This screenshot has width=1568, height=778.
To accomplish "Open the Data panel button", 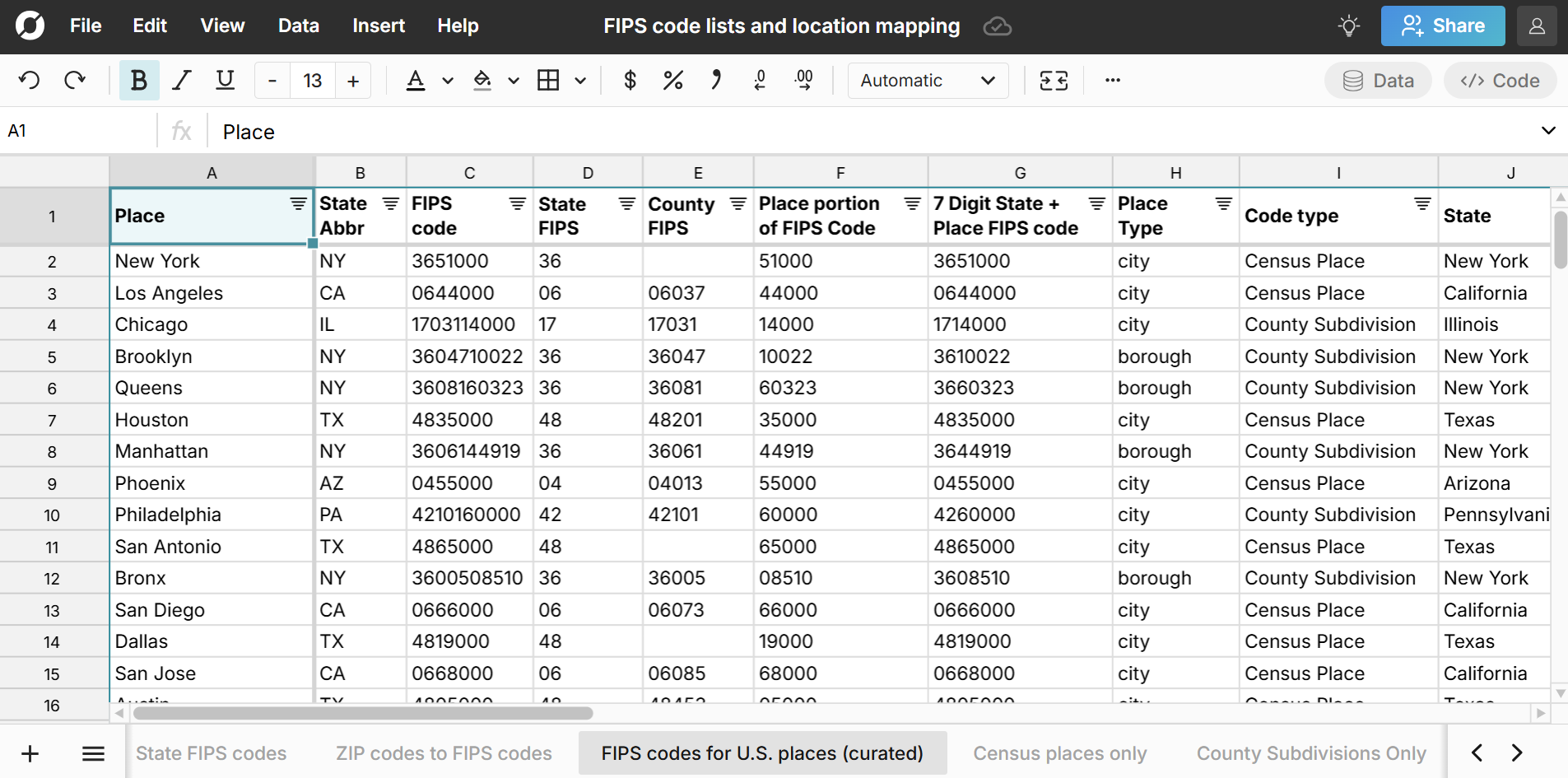I will 1378,81.
